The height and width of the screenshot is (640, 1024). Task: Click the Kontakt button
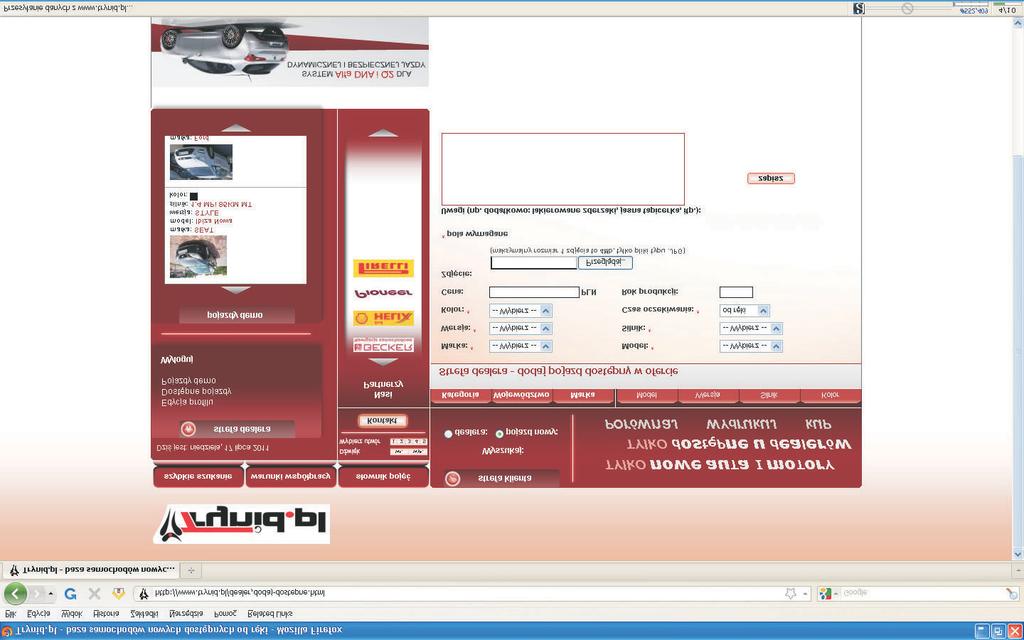(383, 421)
